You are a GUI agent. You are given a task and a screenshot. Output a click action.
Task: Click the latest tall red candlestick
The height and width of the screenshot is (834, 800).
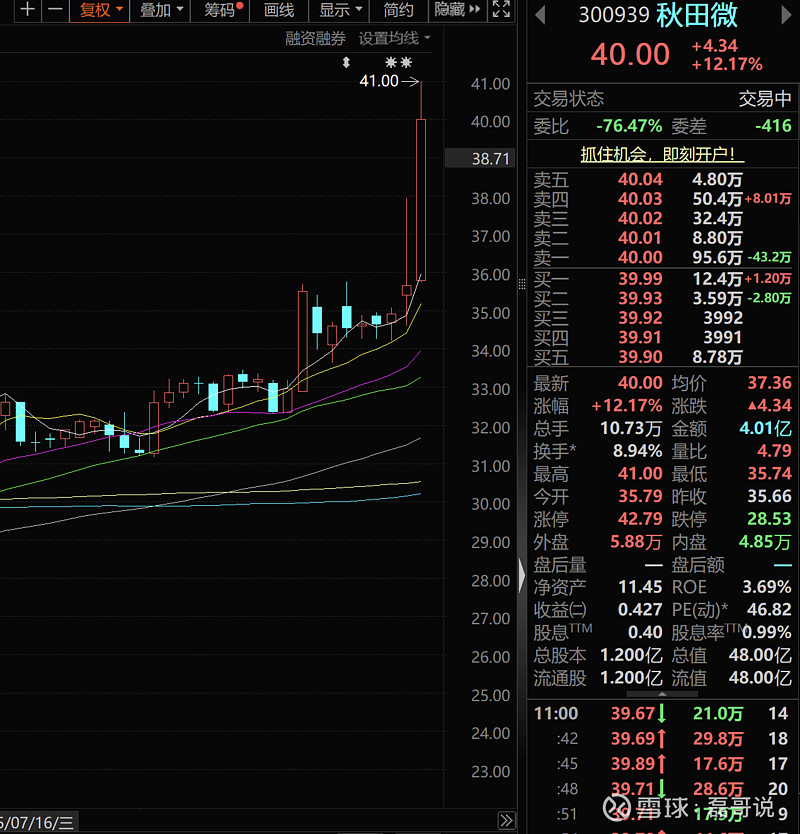421,199
